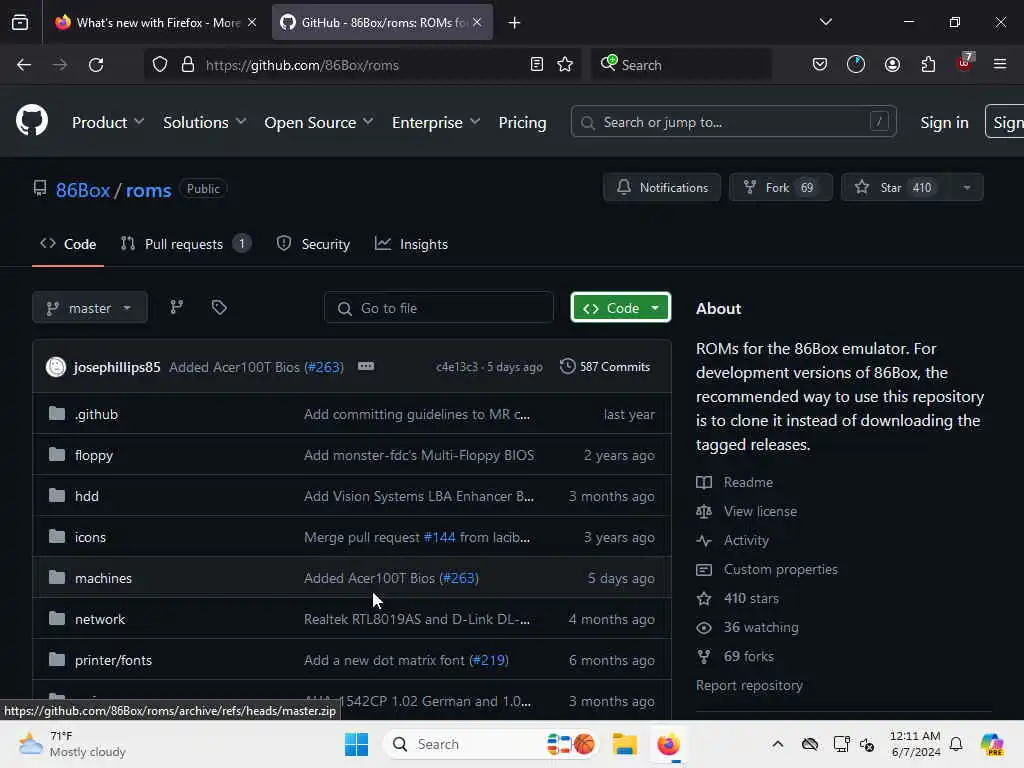Open the 86Box owner link
Image resolution: width=1024 pixels, height=768 pixels.
83,190
